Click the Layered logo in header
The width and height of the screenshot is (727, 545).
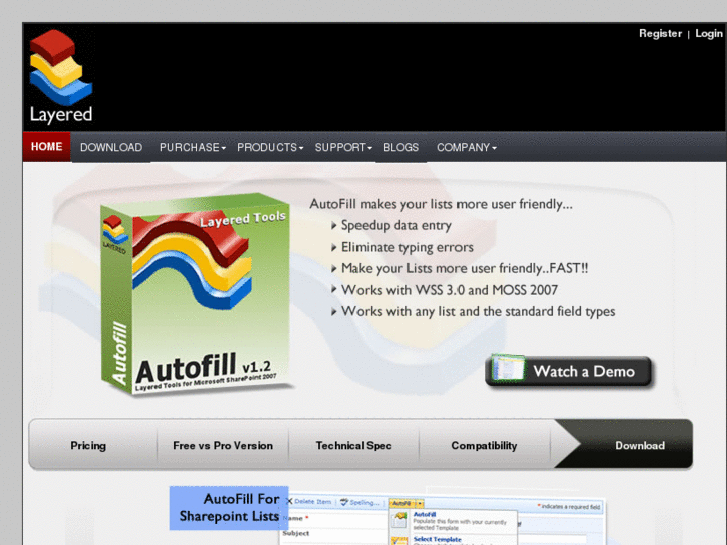(x=61, y=77)
